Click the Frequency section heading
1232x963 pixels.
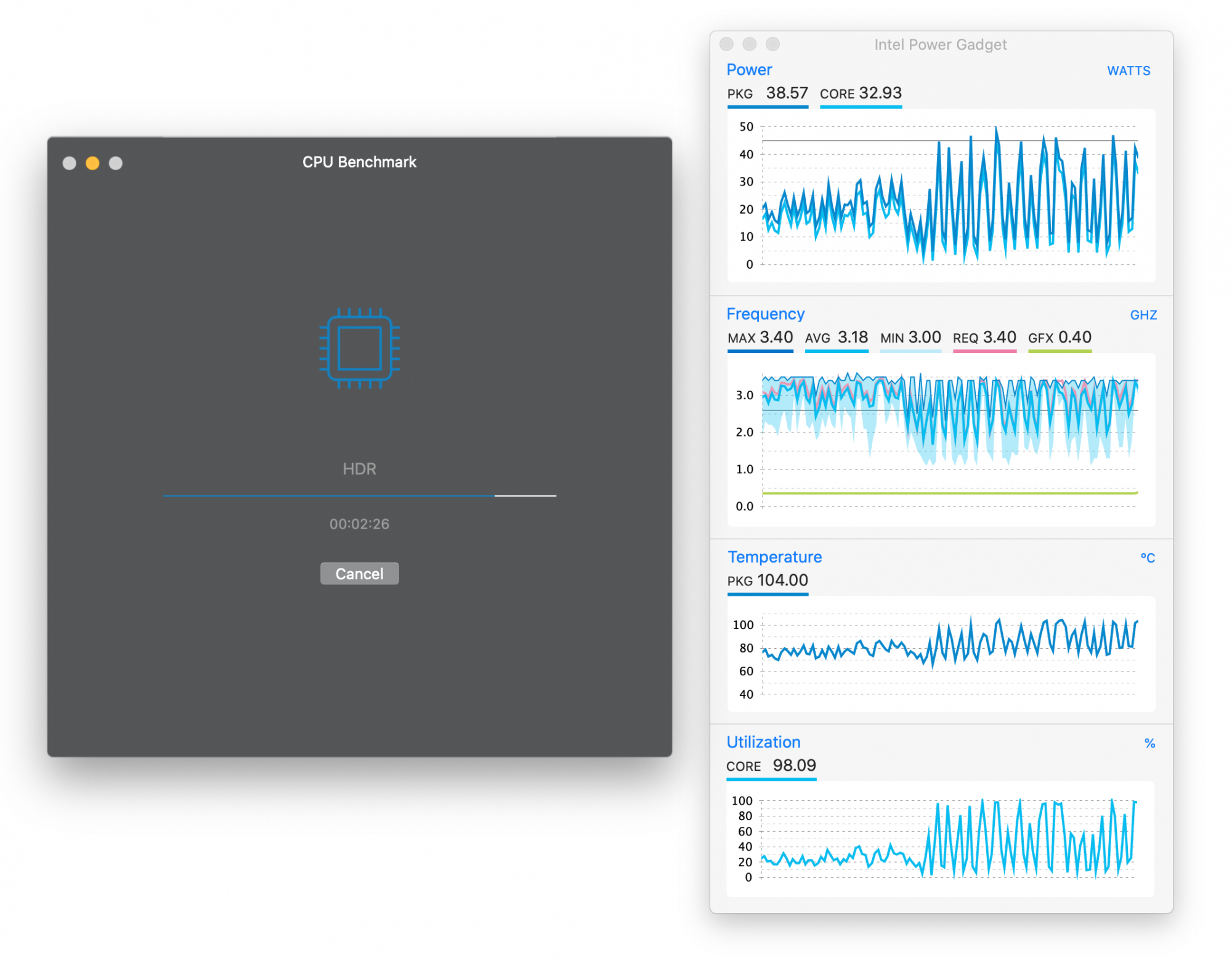click(x=765, y=314)
